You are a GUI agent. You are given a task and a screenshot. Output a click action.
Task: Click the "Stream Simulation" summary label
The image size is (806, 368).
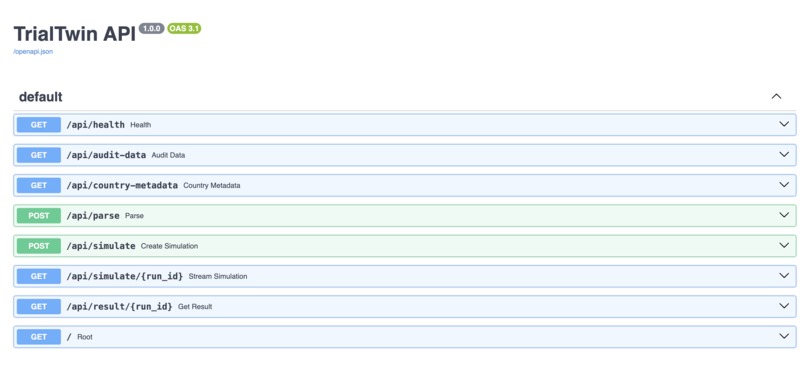(218, 277)
